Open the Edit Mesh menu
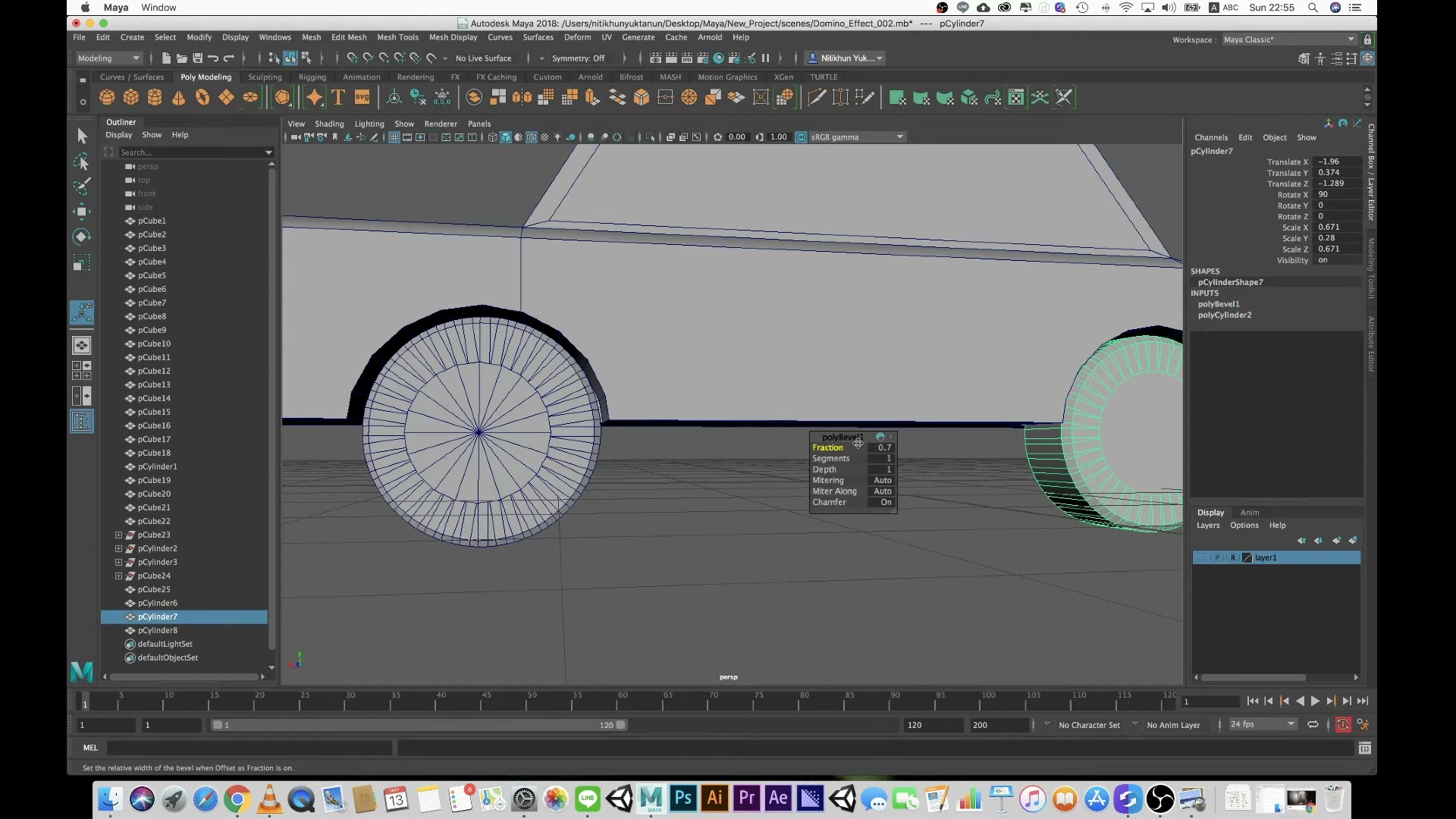The height and width of the screenshot is (819, 1456). tap(349, 37)
